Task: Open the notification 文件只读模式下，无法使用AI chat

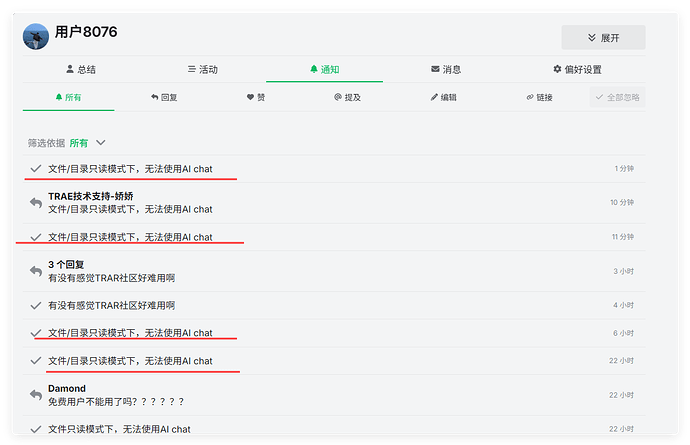Action: 334,427
